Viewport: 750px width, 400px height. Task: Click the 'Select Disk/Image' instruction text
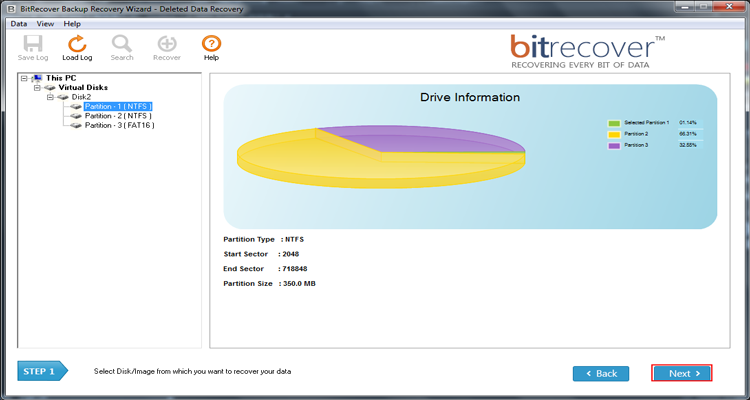coord(192,371)
